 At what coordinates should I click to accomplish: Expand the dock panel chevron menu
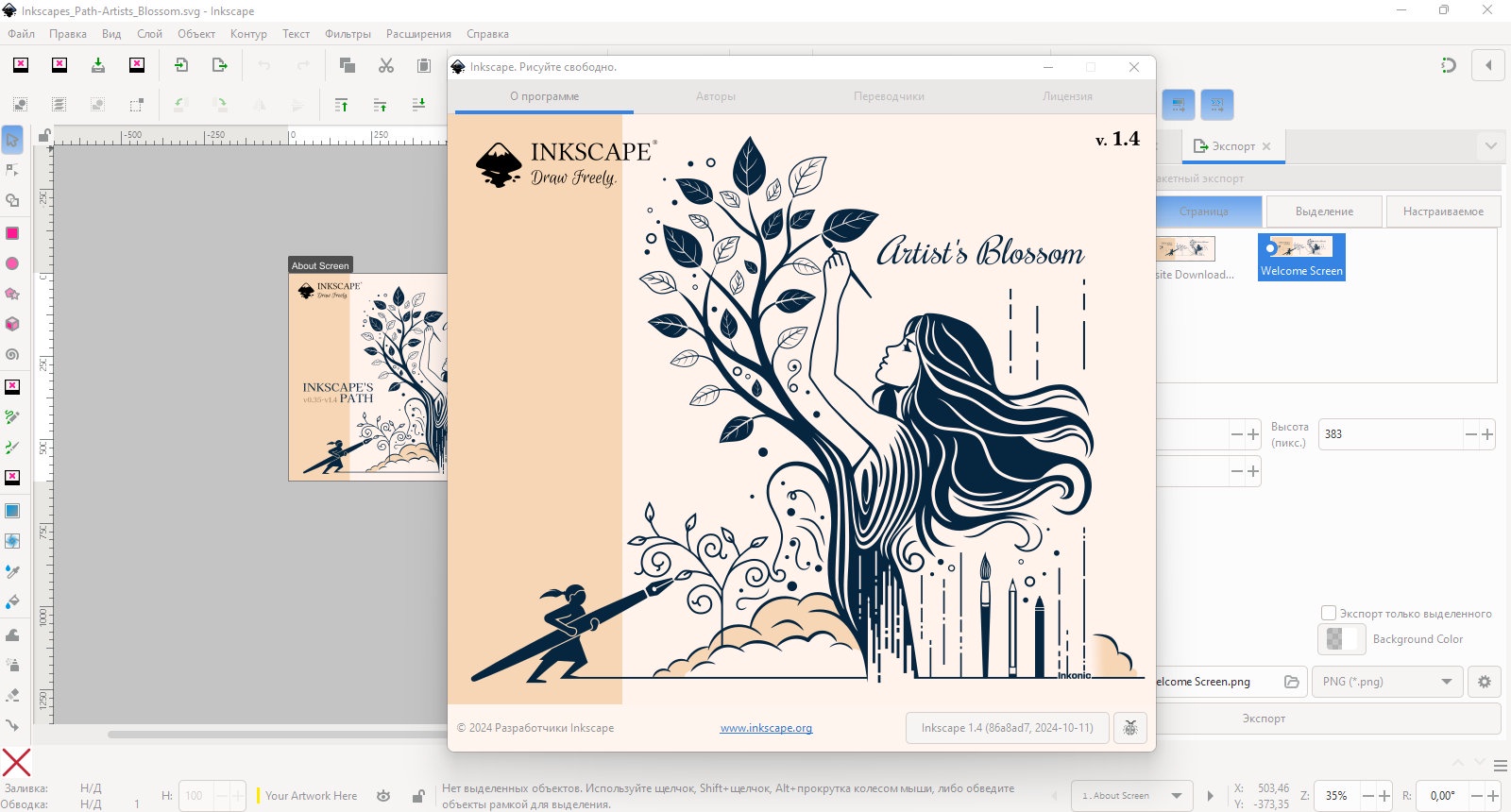[x=1490, y=146]
